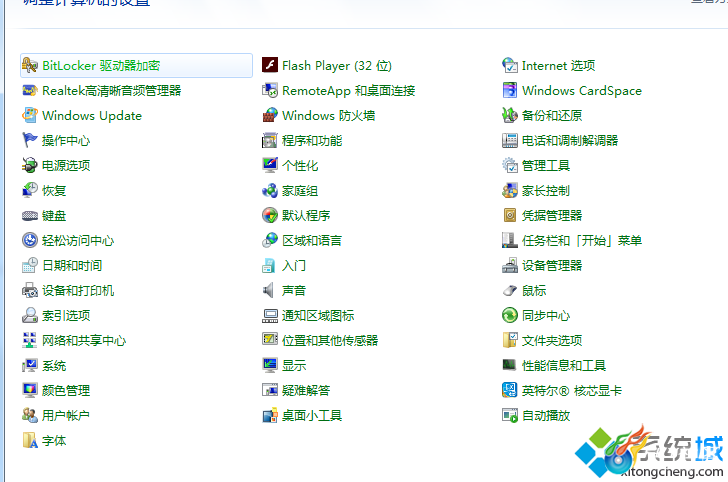This screenshot has width=728, height=482.
Task: Open 通知区域图标 link
Action: pyautogui.click(x=318, y=316)
